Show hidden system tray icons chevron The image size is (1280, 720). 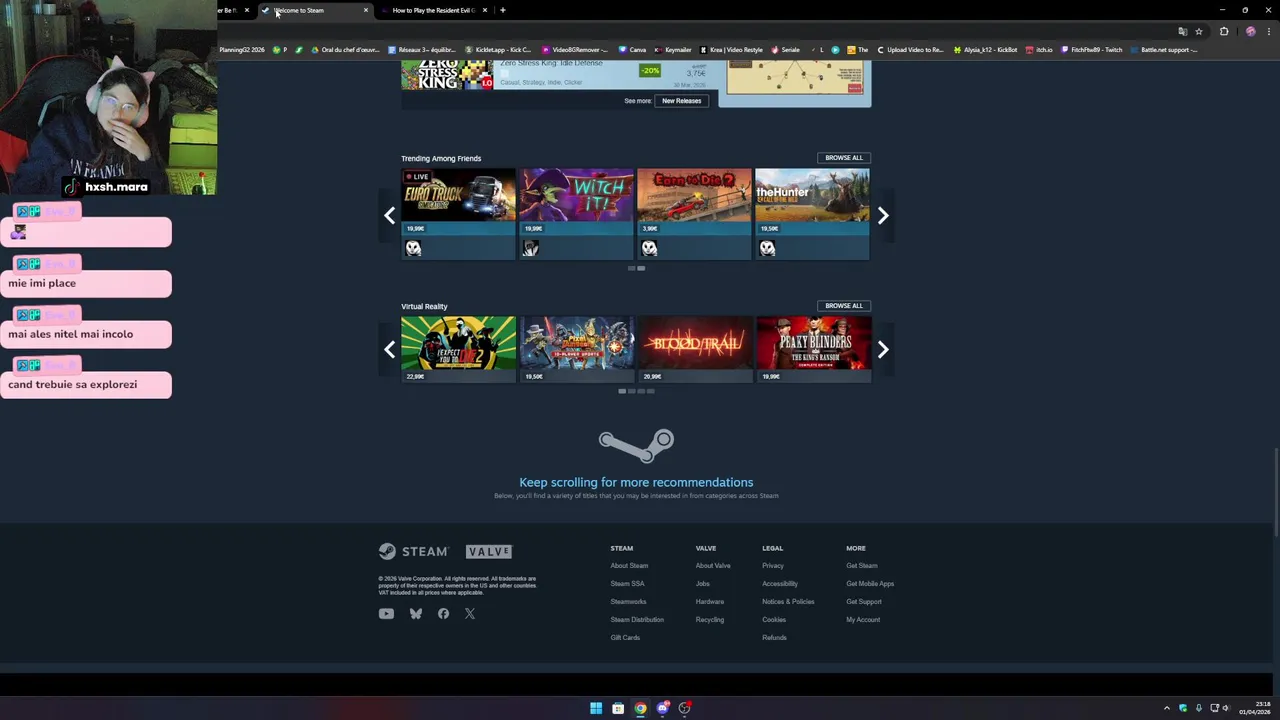(1167, 708)
